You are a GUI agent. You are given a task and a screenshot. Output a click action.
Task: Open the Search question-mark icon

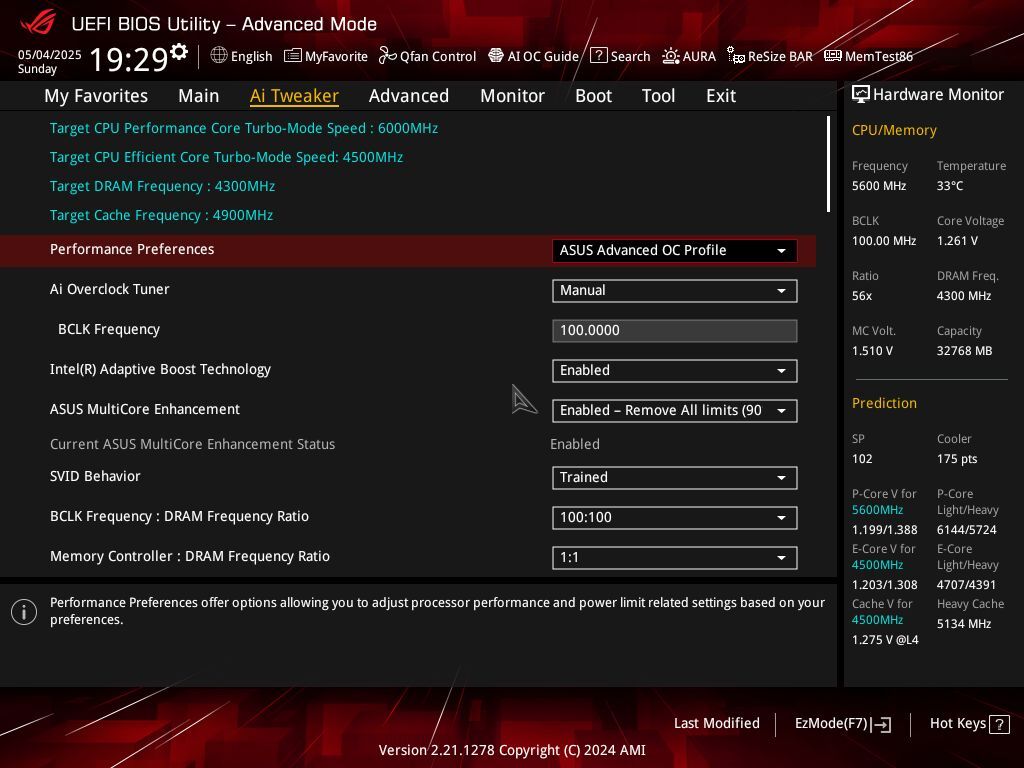point(599,56)
